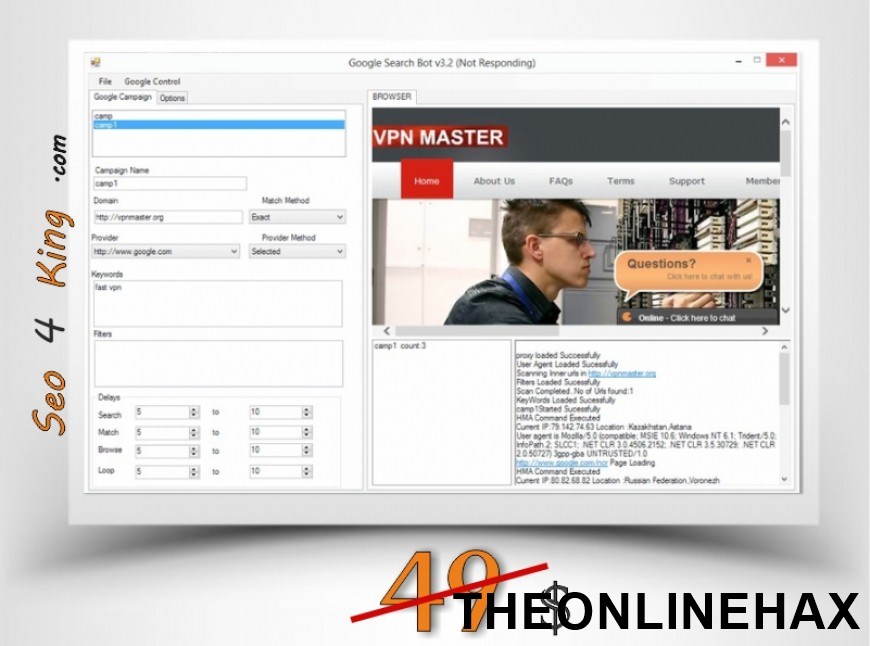The height and width of the screenshot is (646, 870).
Task: Click the Questions chat bubble
Action: pyautogui.click(x=689, y=274)
